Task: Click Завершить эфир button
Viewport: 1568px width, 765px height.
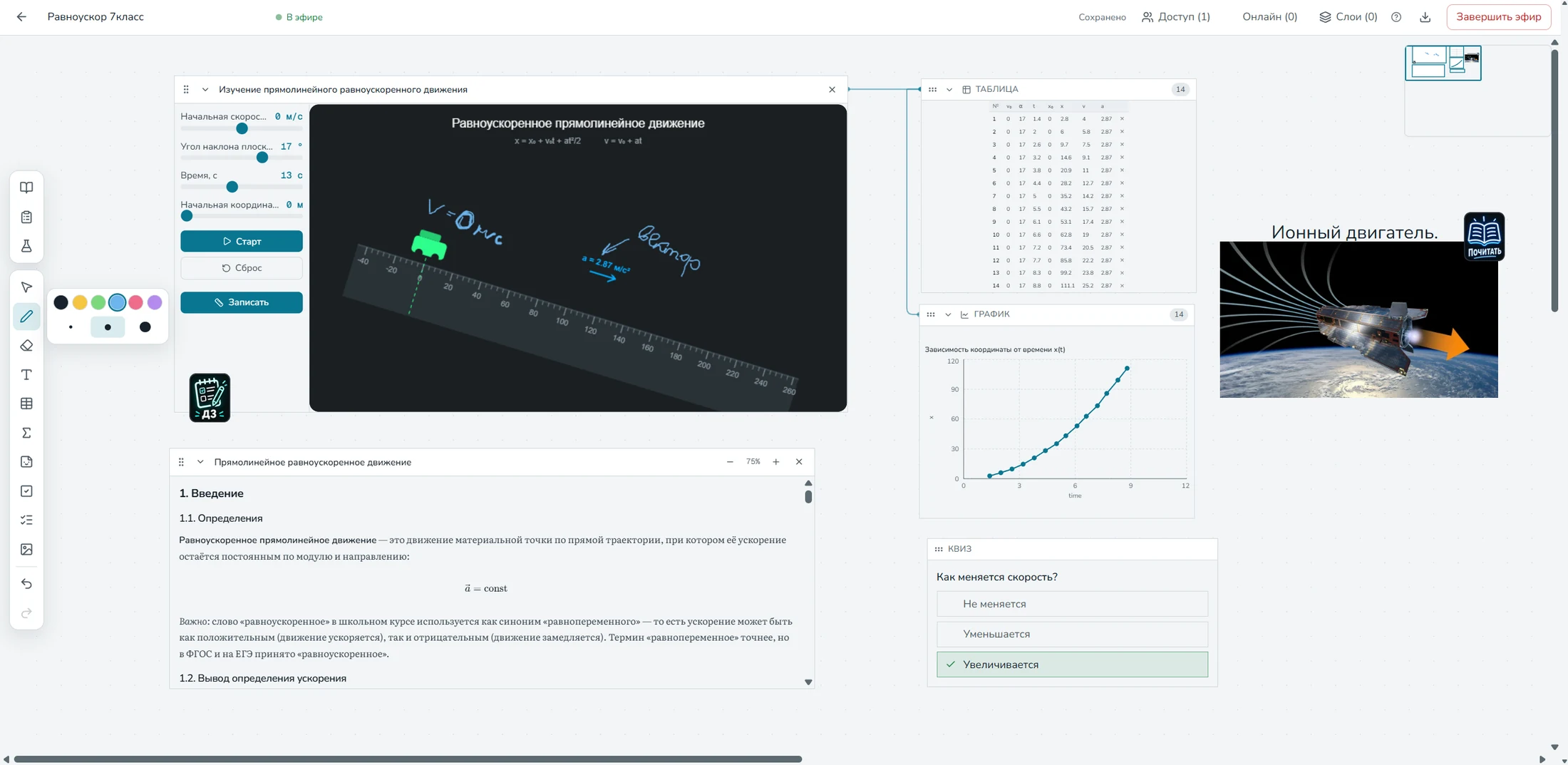Action: tap(1498, 17)
